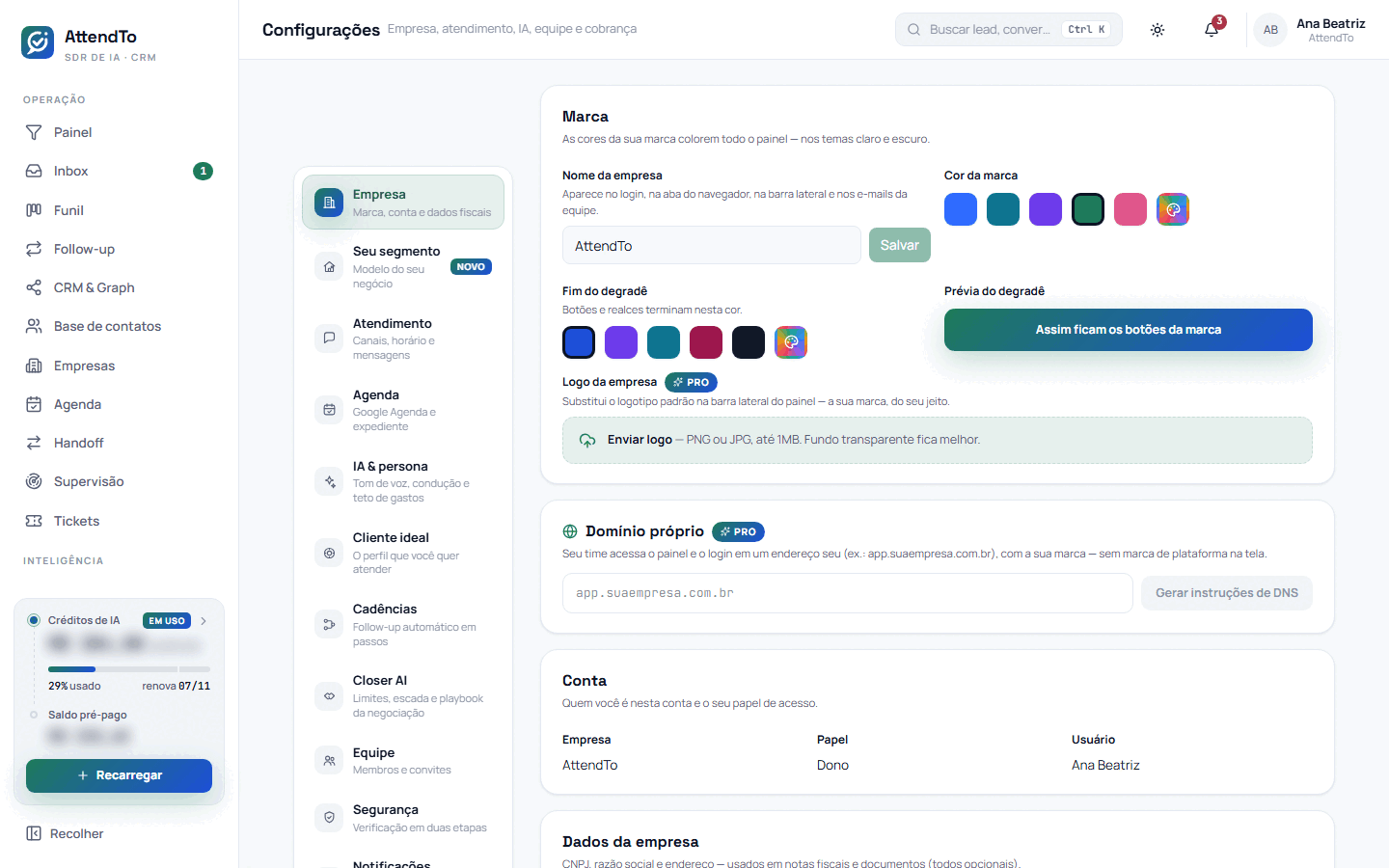This screenshot has height=868, width=1389.
Task: Click the Inbox unread count badge
Action: click(x=203, y=171)
